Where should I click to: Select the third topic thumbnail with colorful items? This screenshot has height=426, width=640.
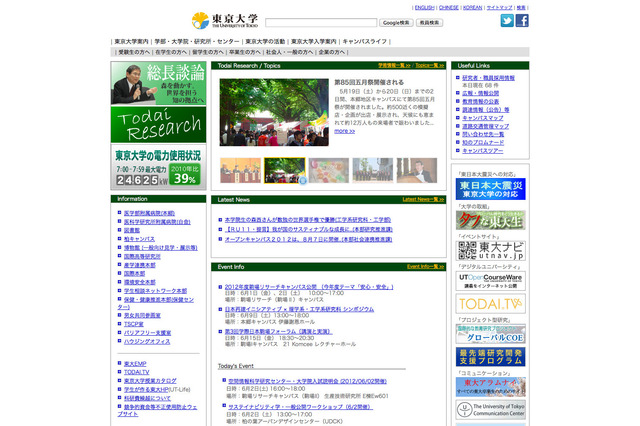coord(329,170)
